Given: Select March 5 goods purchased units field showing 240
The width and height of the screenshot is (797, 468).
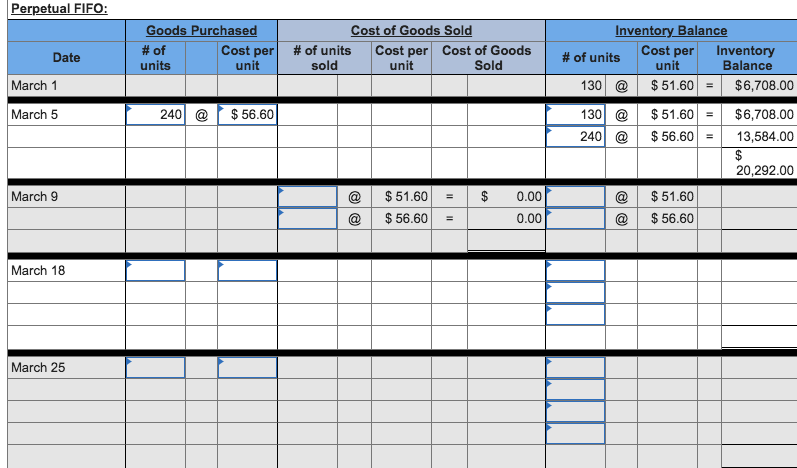Looking at the screenshot, I should tap(156, 115).
